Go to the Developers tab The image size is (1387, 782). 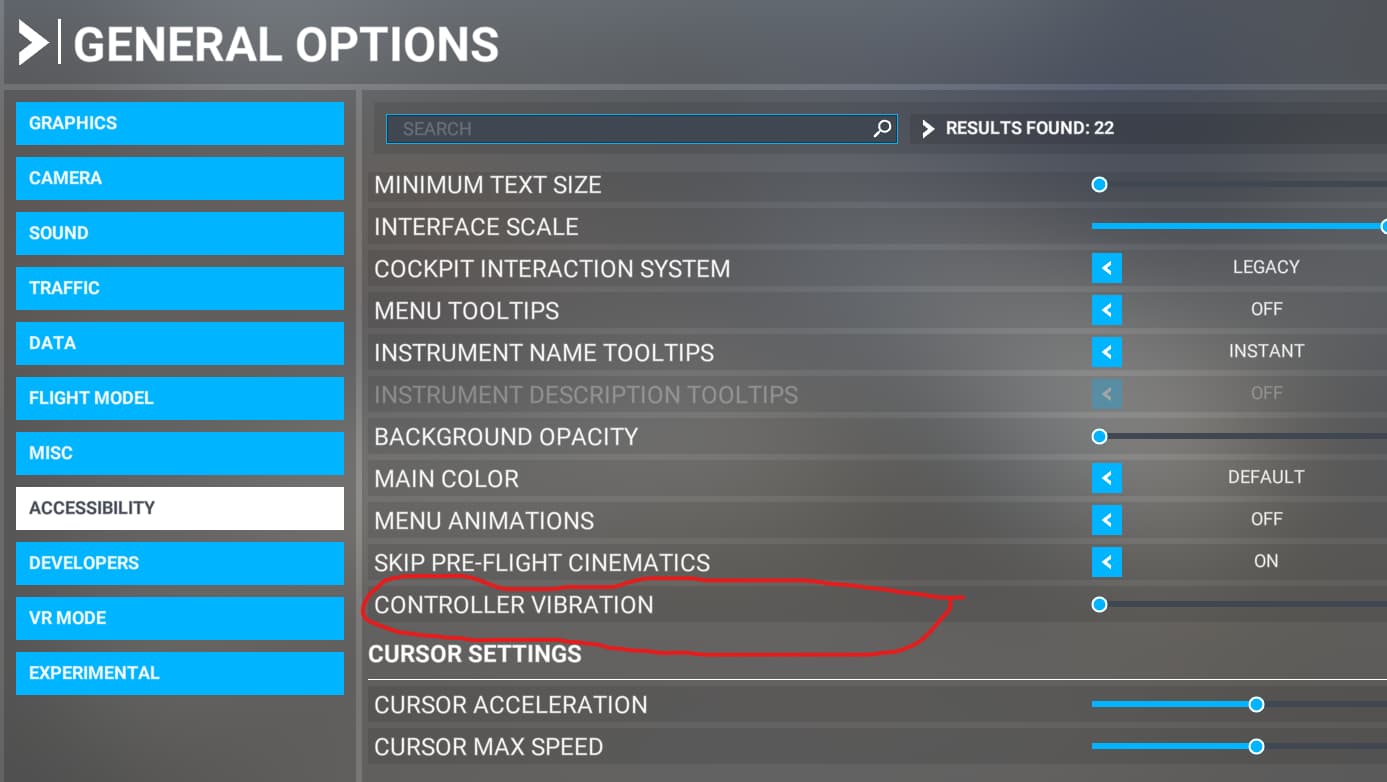coord(180,563)
